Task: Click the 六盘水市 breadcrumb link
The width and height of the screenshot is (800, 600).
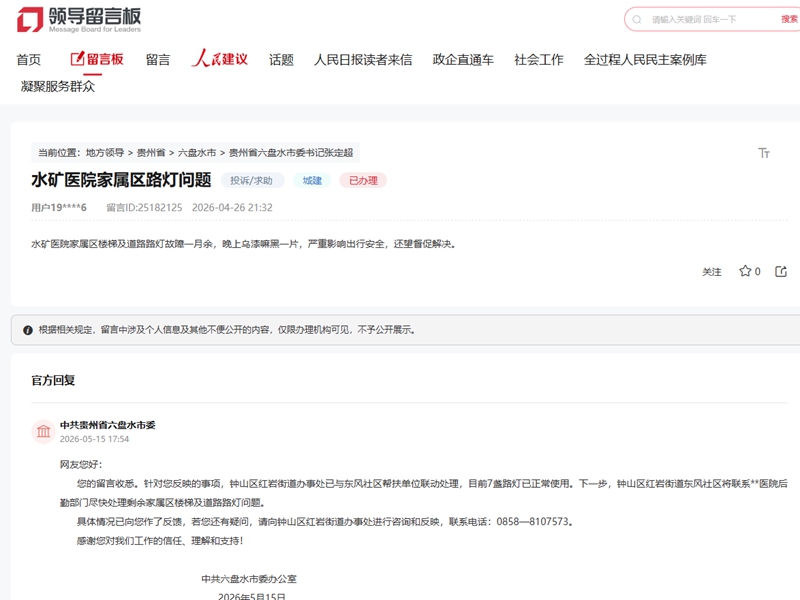Action: [x=197, y=153]
